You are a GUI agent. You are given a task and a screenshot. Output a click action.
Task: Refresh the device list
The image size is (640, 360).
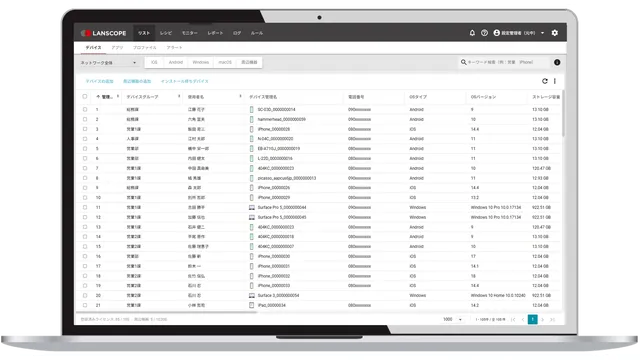coord(544,81)
